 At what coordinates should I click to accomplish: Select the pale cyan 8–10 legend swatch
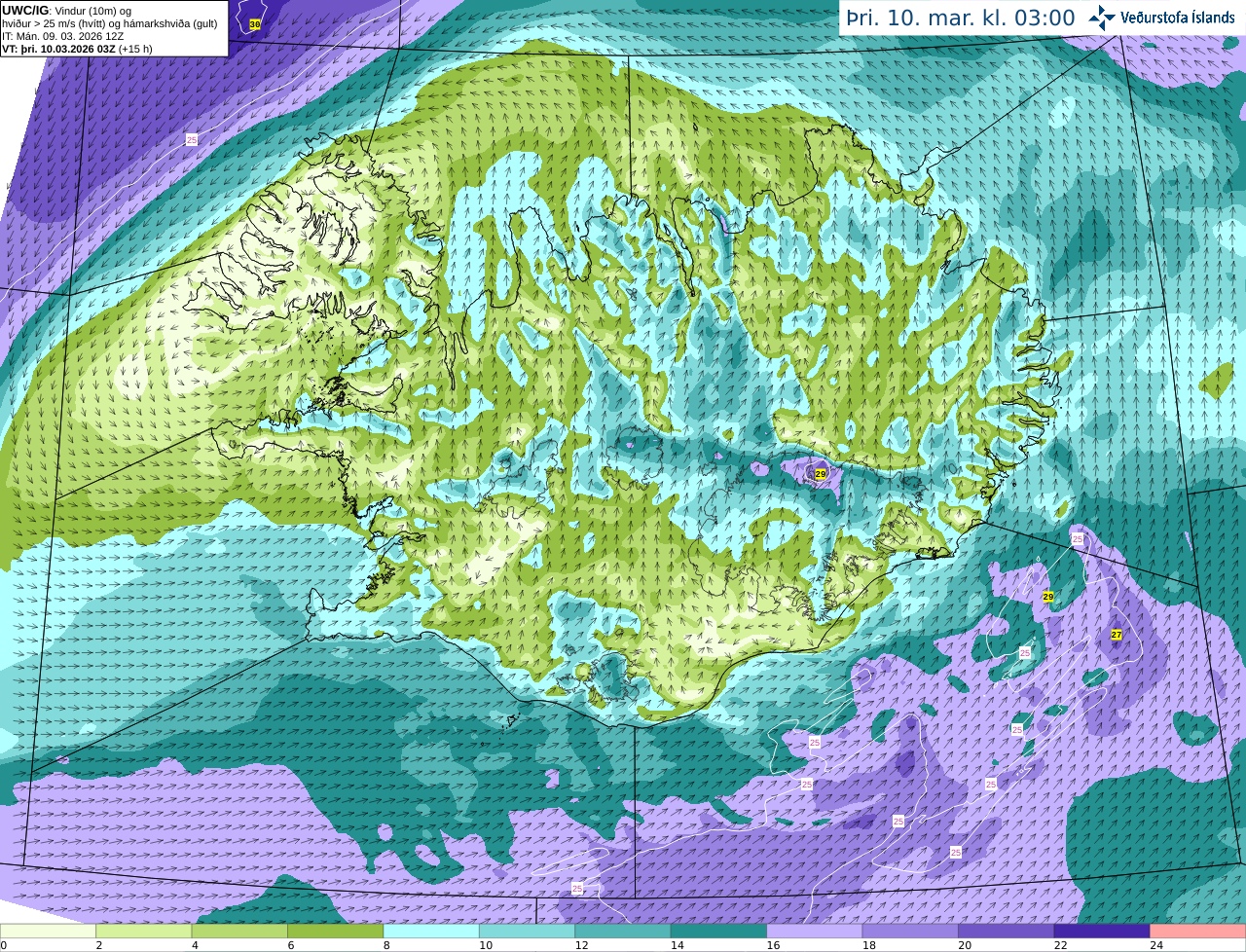click(431, 931)
